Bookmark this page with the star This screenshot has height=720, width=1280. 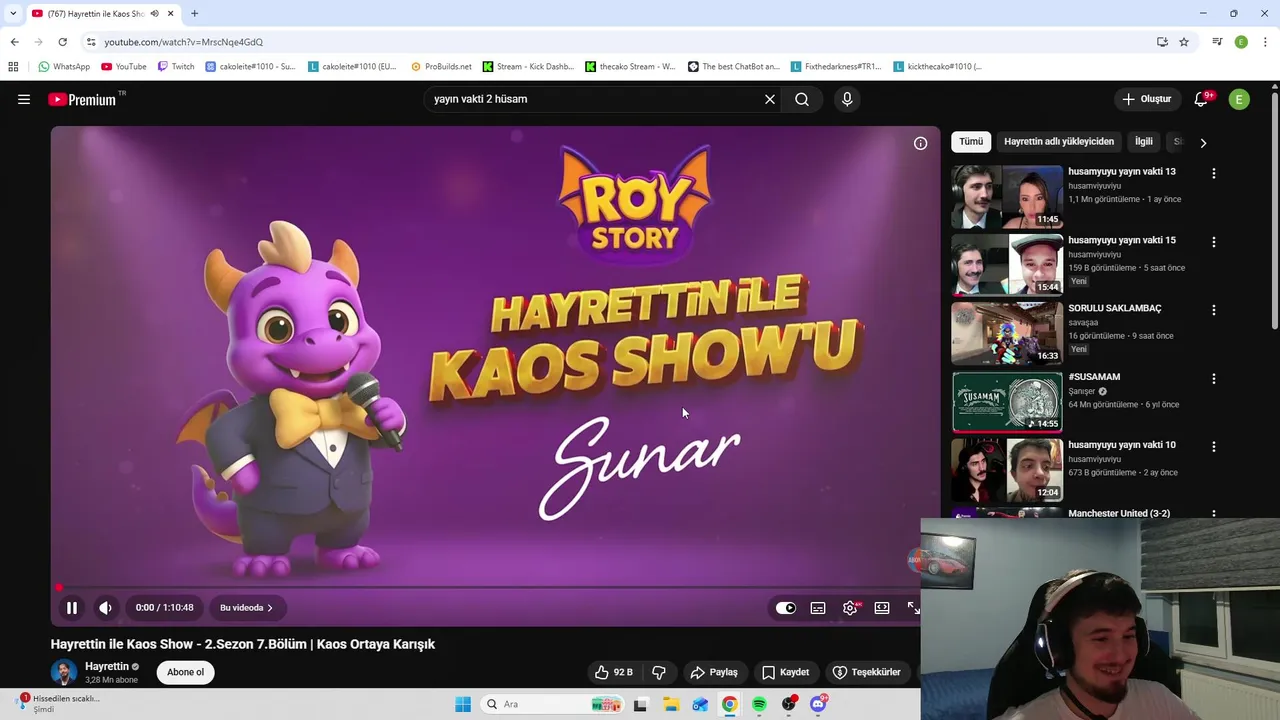pyautogui.click(x=1184, y=42)
